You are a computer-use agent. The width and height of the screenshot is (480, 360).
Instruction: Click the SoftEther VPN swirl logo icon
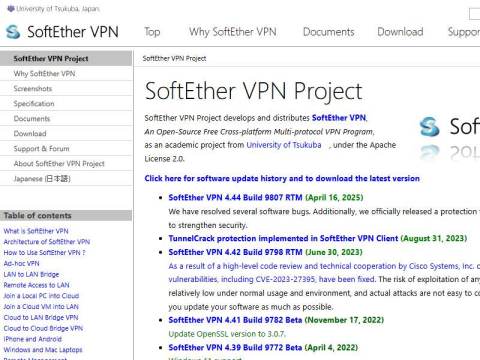click(x=13, y=32)
